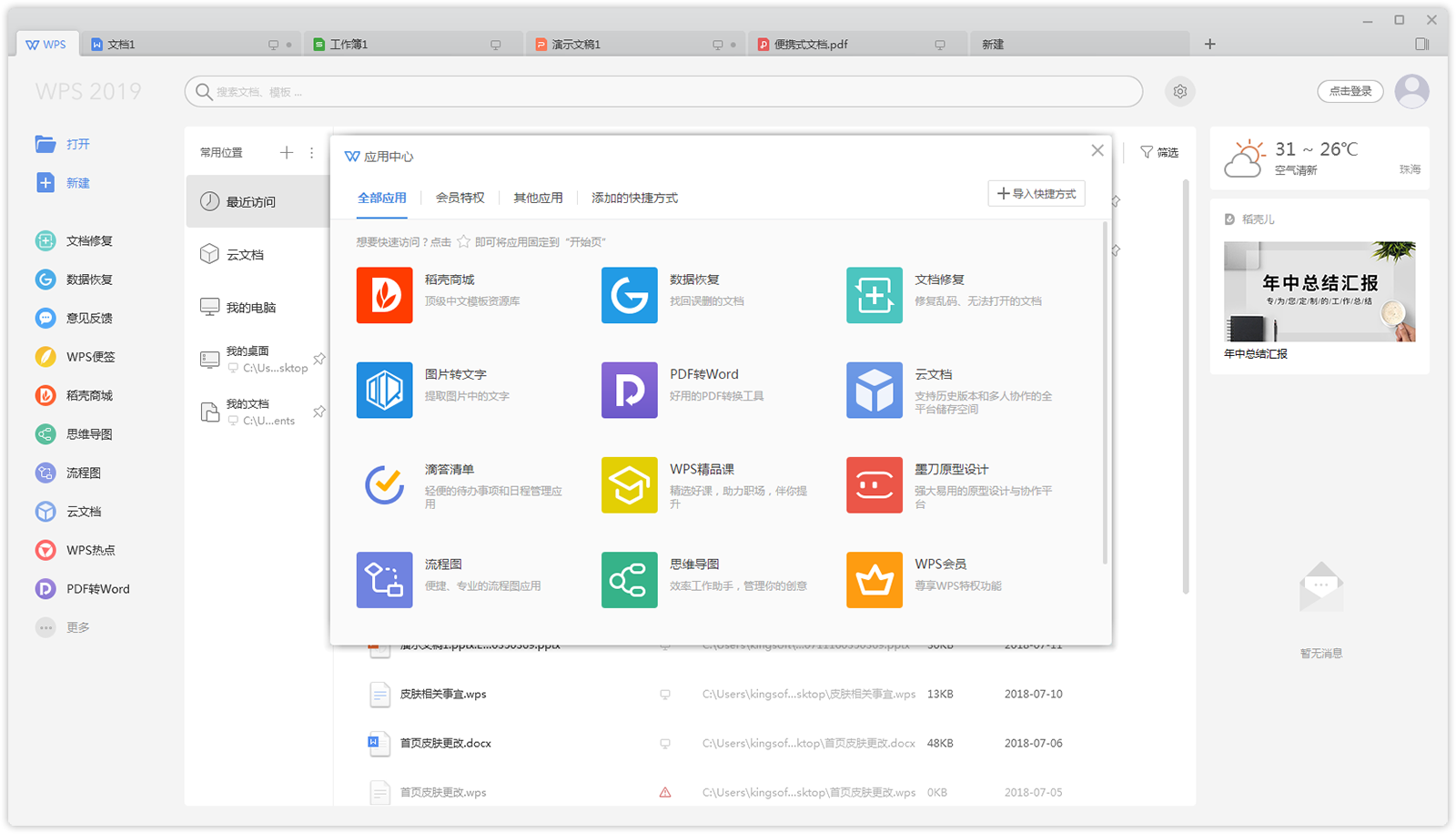
Task: Select 最近访问 in 常用位置 list
Action: tap(258, 201)
